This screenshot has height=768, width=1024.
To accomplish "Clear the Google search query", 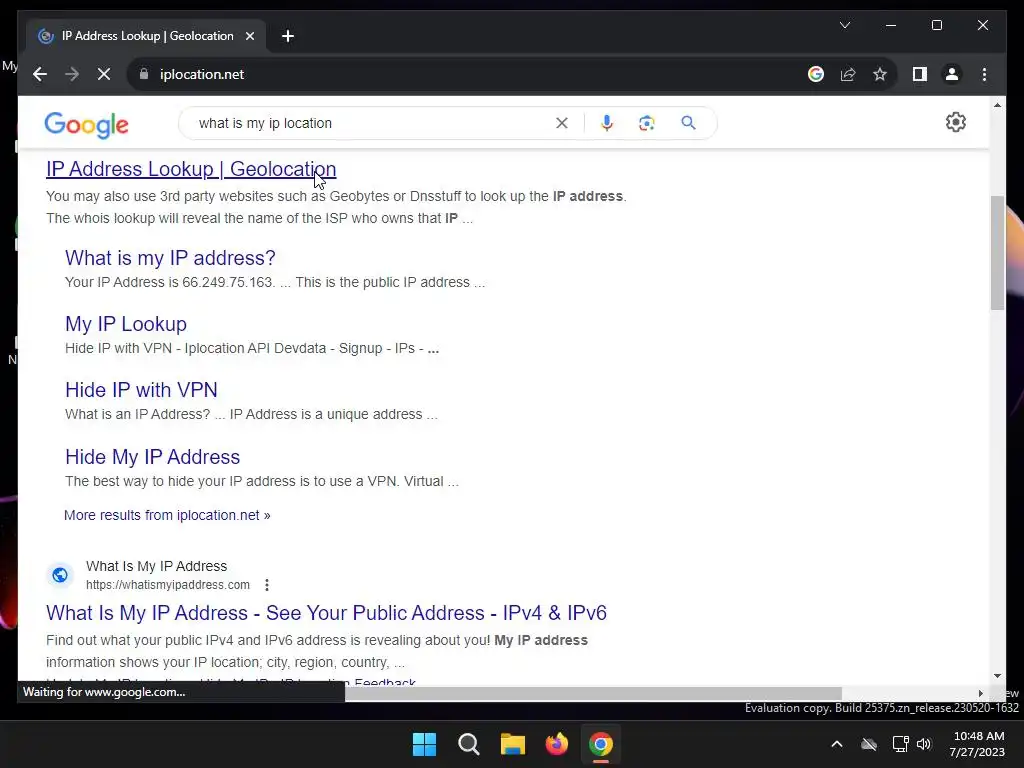I will (x=562, y=123).
